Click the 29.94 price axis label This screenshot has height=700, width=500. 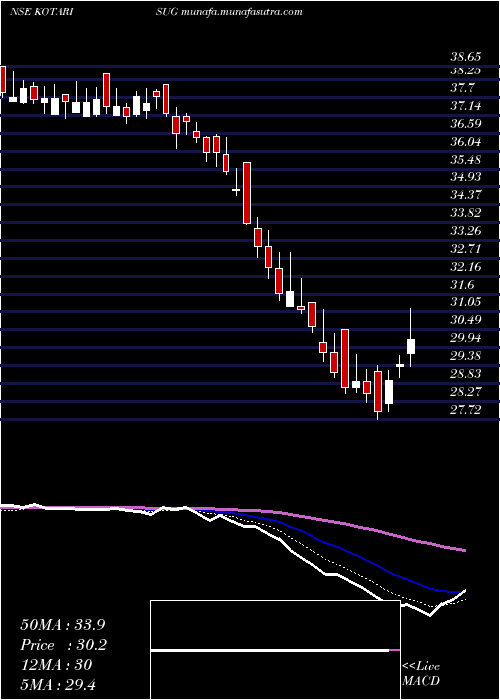click(467, 338)
